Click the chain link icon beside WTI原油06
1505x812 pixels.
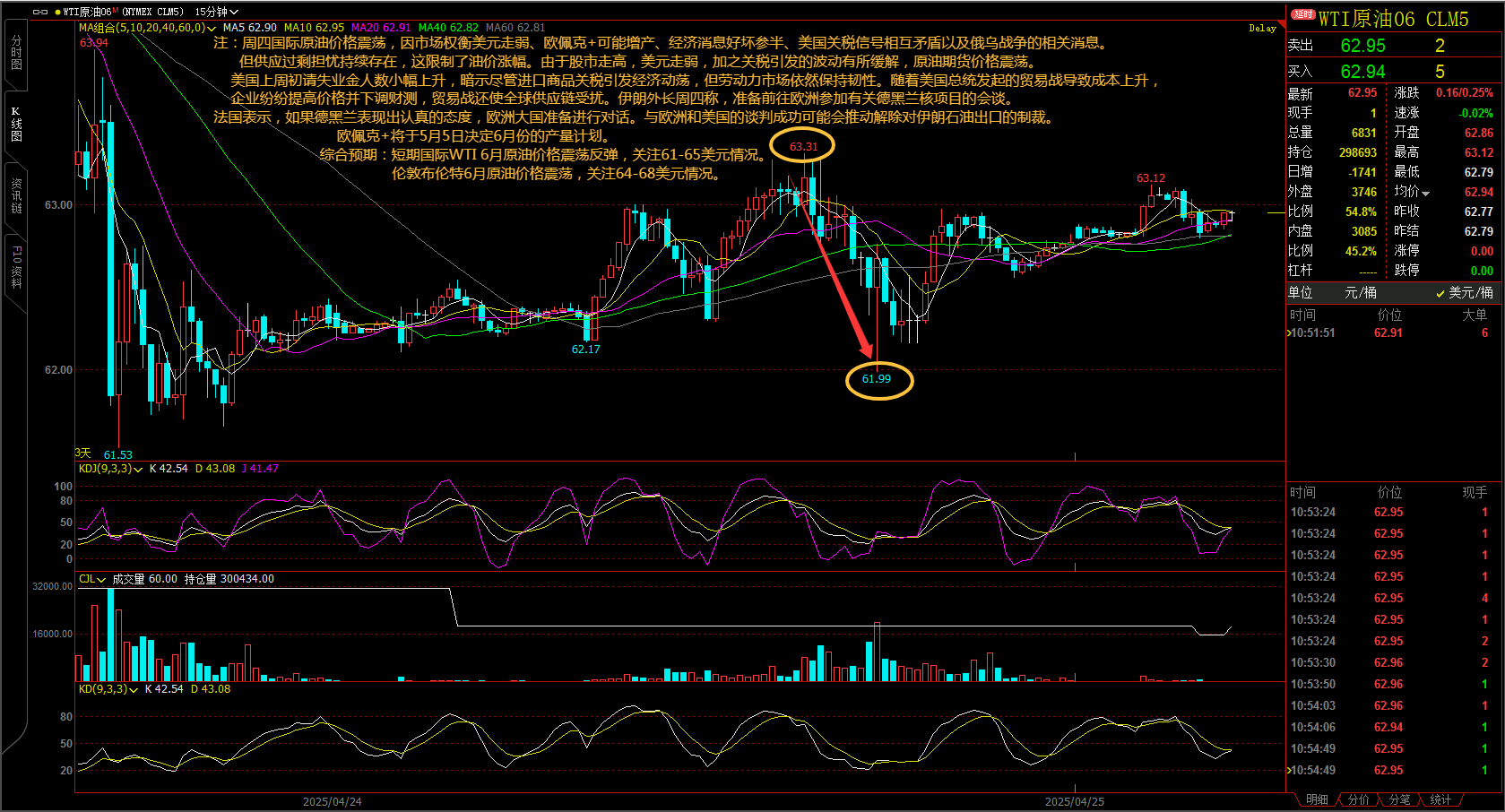(x=39, y=12)
